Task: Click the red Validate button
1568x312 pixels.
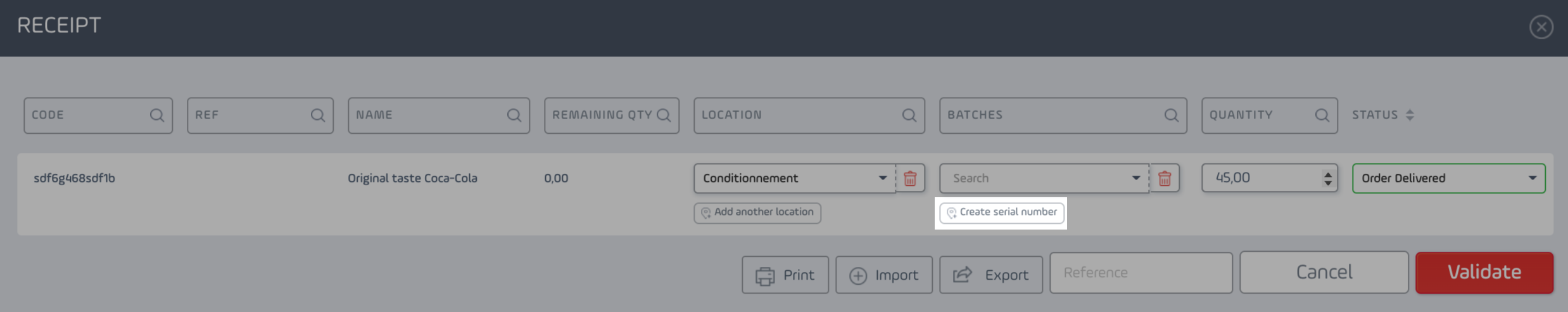Action: coord(1484,273)
